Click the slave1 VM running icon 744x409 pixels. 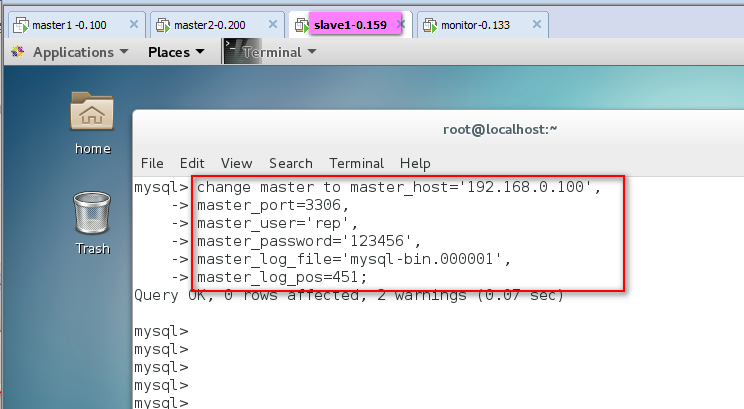tap(302, 25)
